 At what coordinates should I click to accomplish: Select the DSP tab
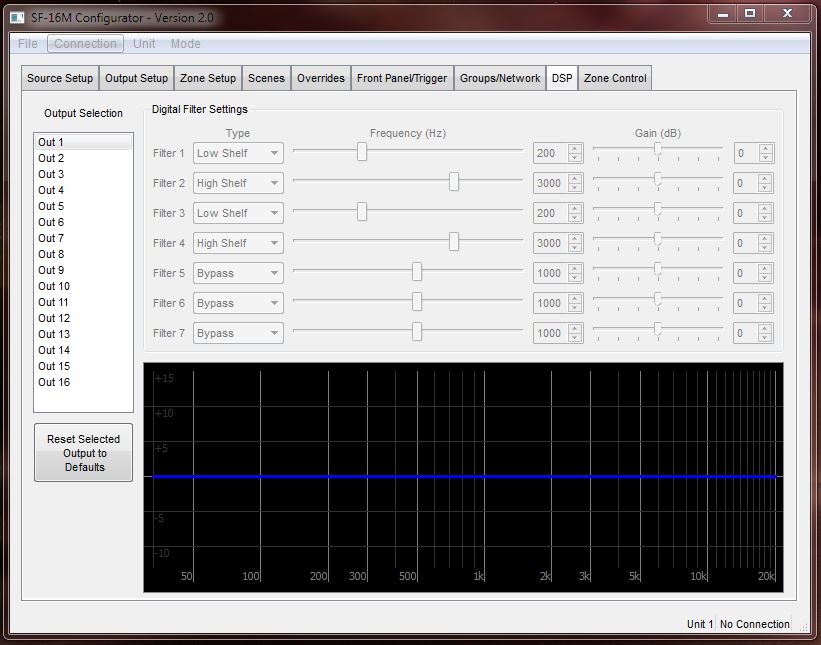pos(562,78)
